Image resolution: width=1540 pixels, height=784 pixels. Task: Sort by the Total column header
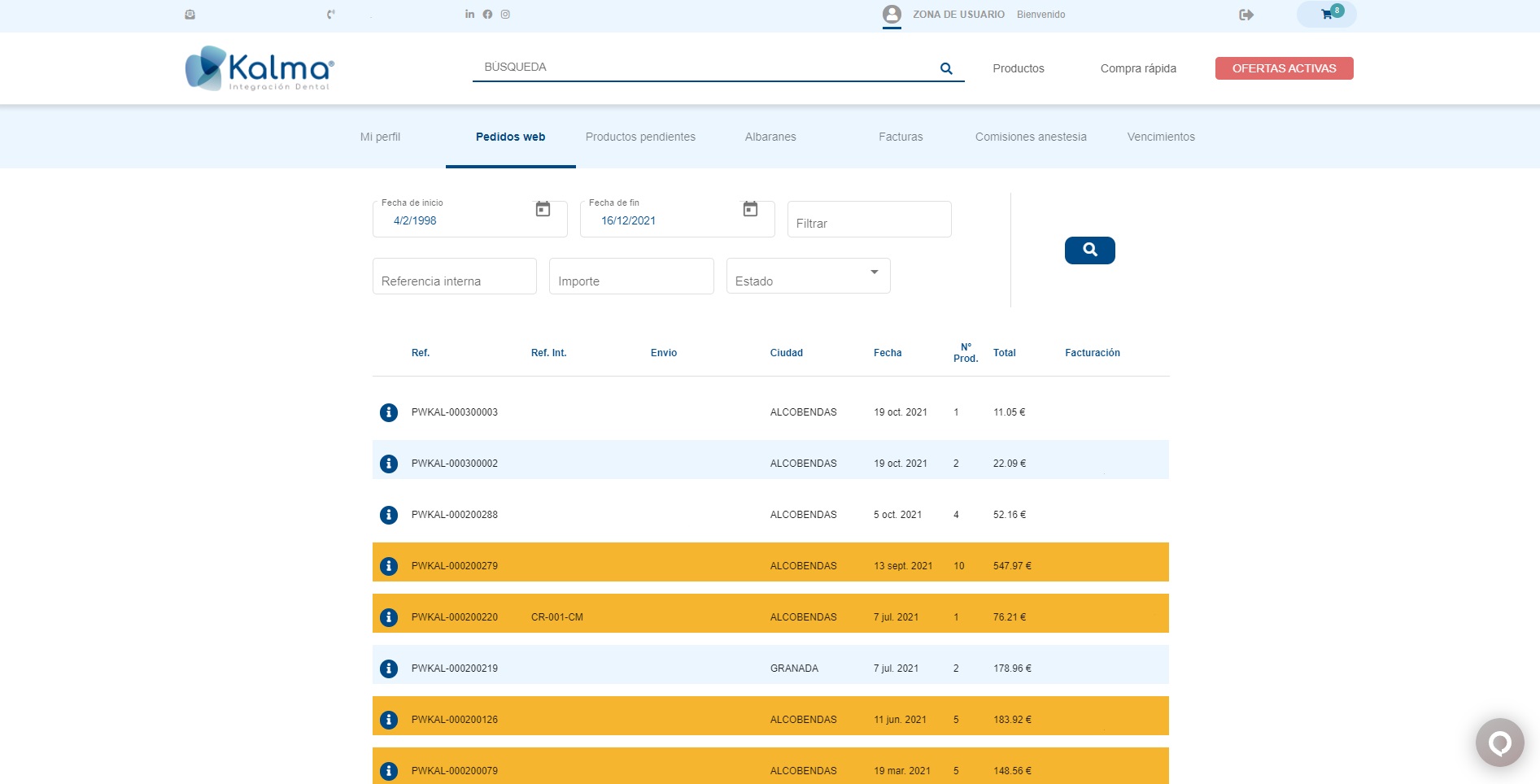coord(1005,353)
